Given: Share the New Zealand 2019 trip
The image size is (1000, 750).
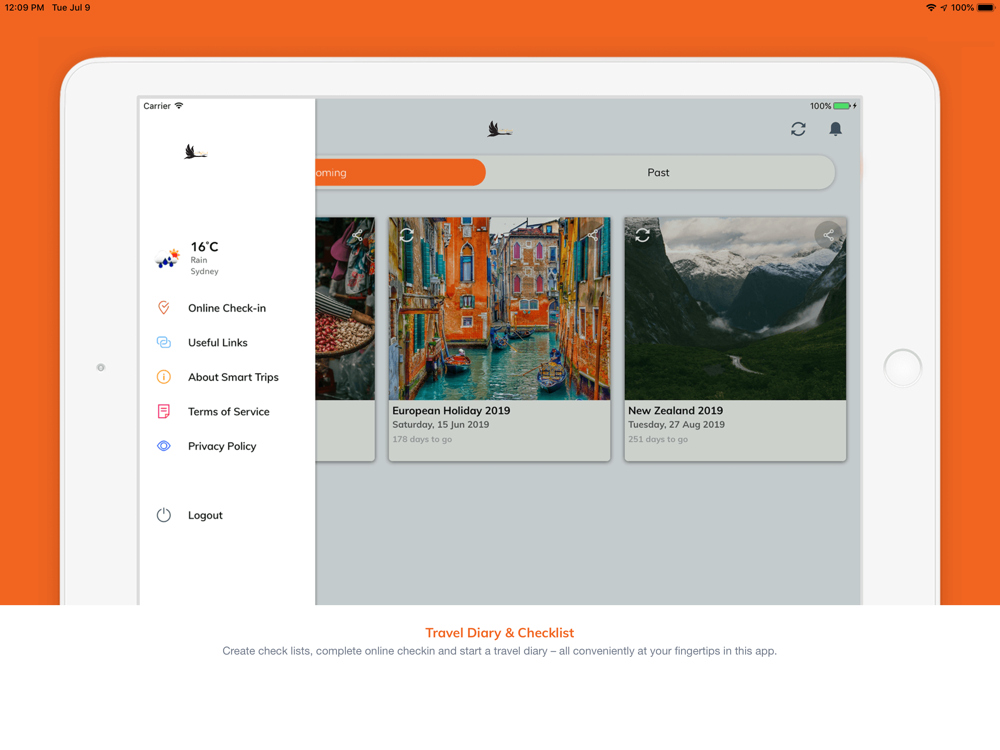Looking at the screenshot, I should 828,235.
